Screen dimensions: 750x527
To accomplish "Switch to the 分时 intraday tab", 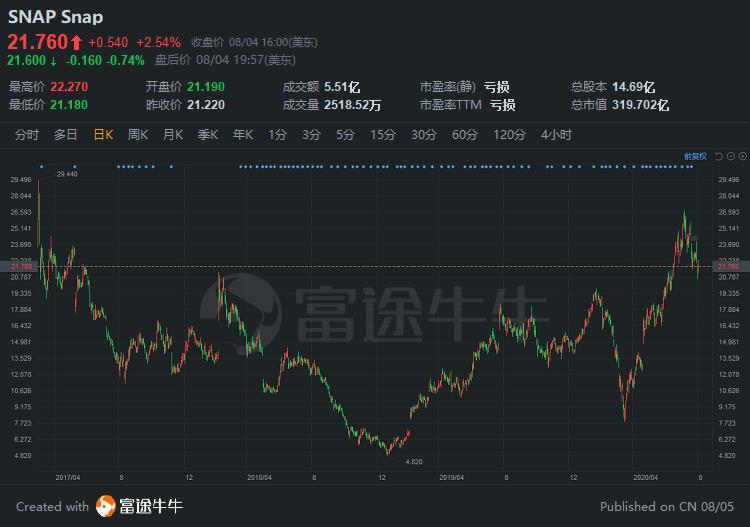I will (x=27, y=135).
